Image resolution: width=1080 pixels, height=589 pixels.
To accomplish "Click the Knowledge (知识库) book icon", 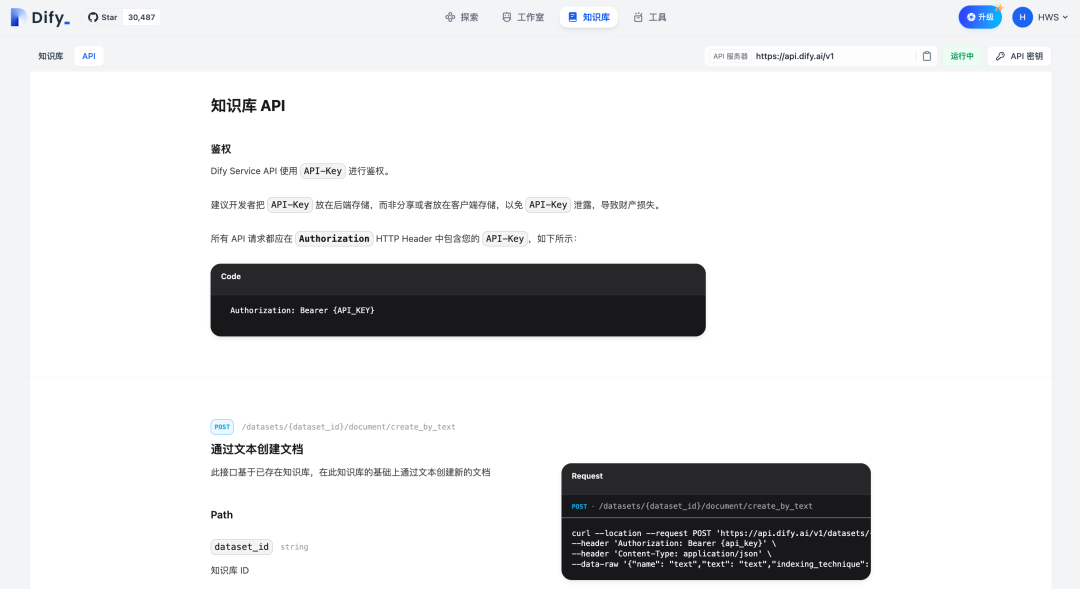I will [572, 17].
